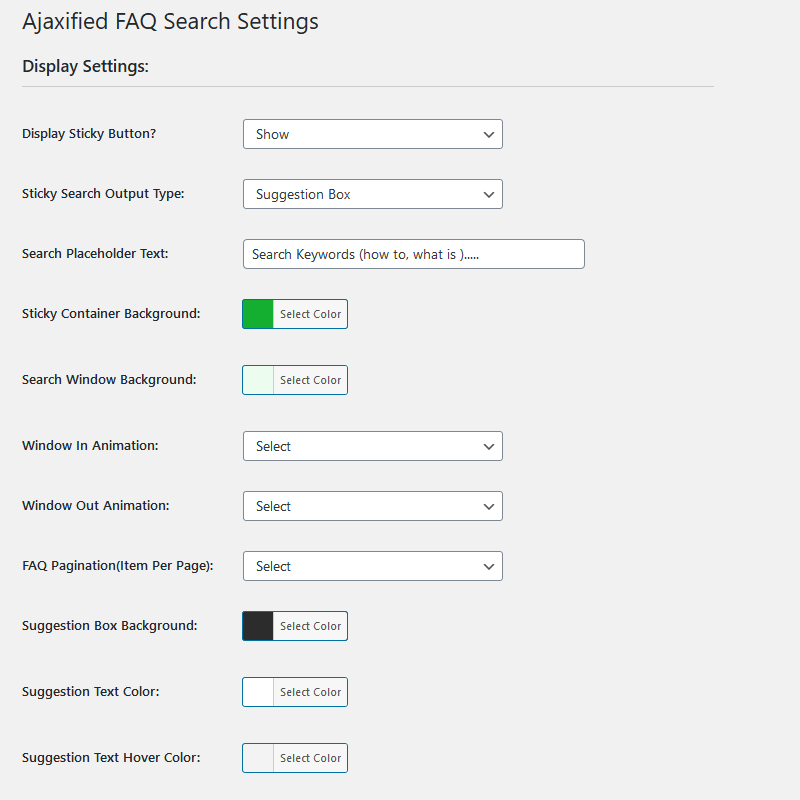Click the green Sticky Container Background swatch
Screen dimensions: 800x800
click(256, 313)
